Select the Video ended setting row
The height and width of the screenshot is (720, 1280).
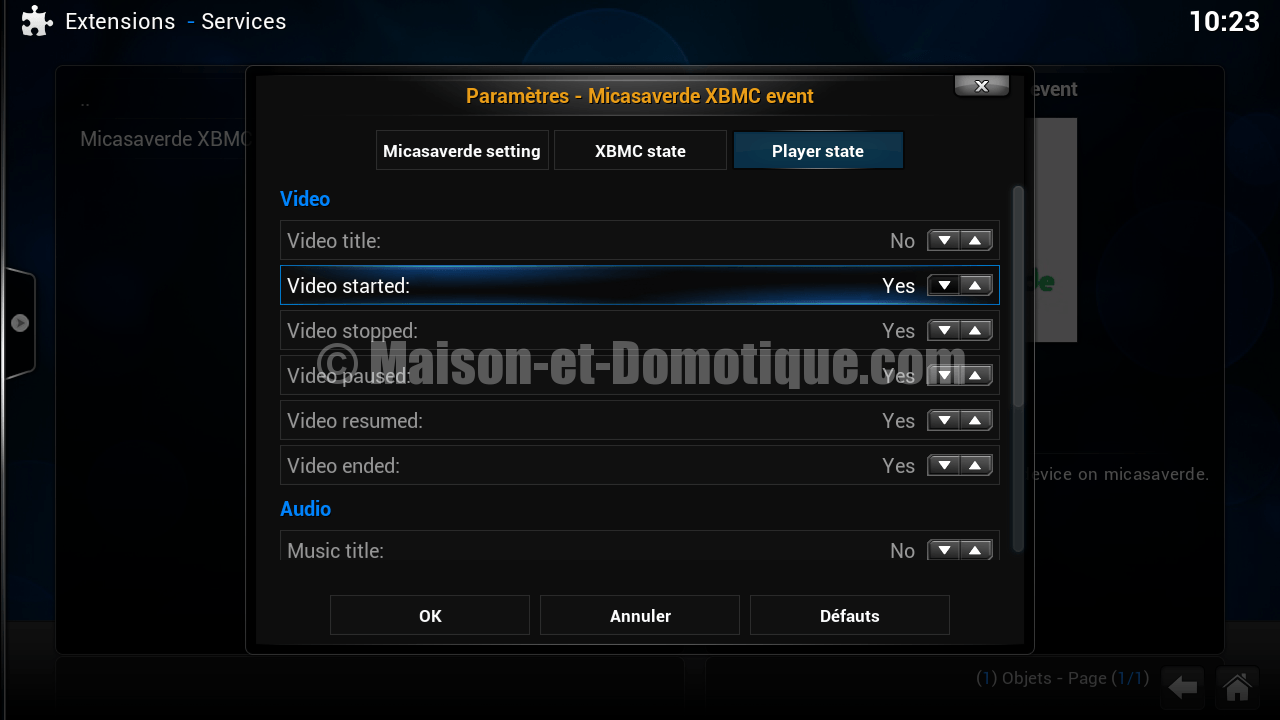[640, 465]
